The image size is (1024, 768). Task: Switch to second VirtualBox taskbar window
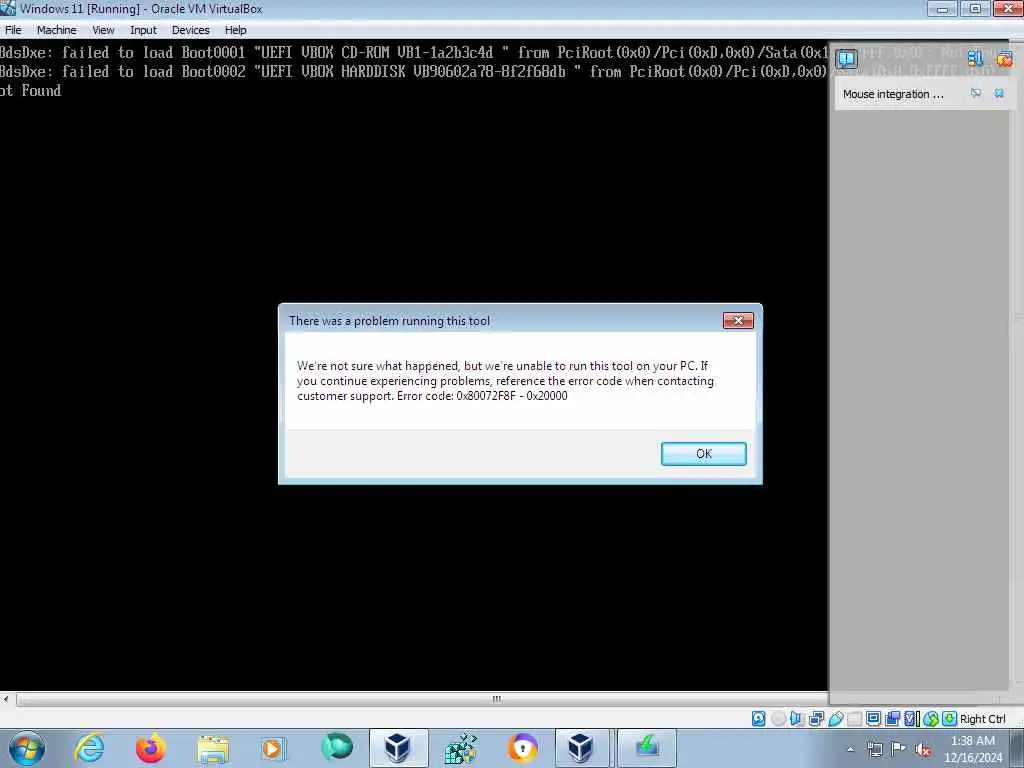point(581,748)
